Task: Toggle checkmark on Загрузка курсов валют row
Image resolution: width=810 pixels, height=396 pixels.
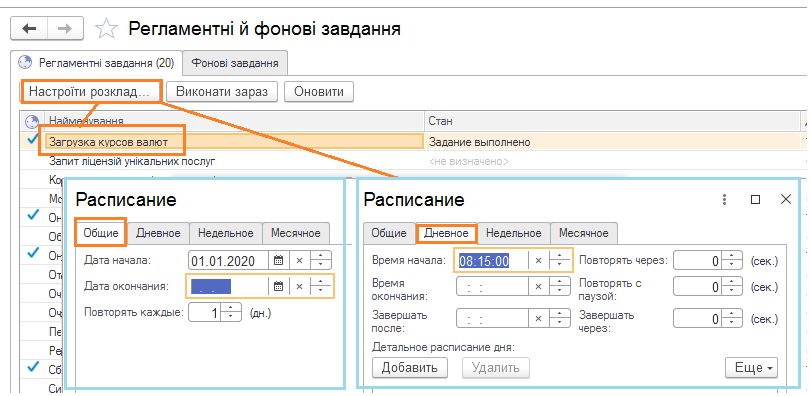Action: [32, 138]
